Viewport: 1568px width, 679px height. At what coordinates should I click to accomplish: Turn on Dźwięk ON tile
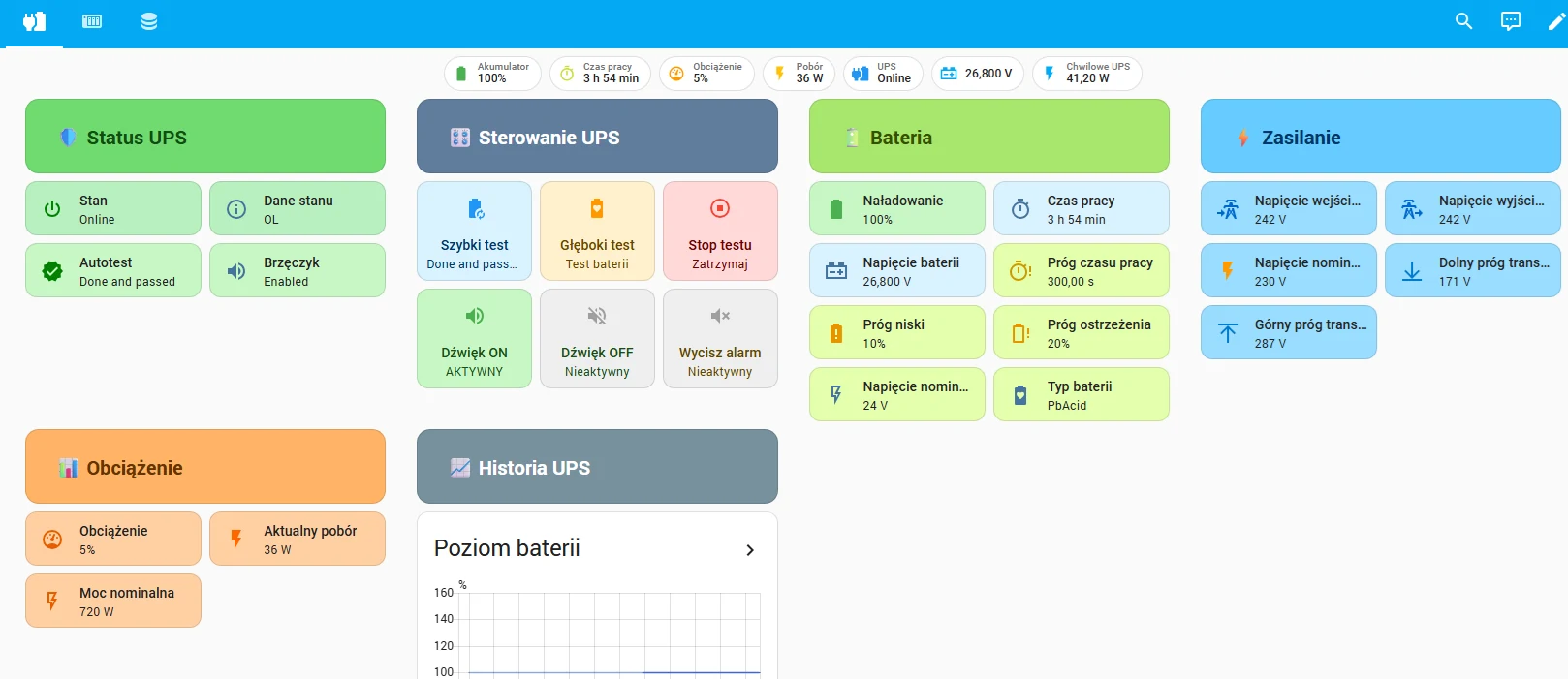pos(474,338)
